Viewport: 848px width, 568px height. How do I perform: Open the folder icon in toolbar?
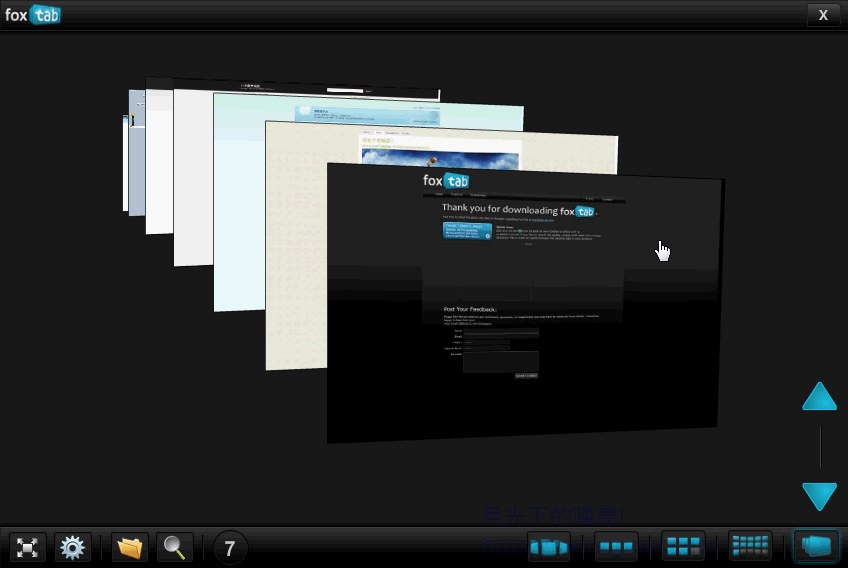coord(130,547)
